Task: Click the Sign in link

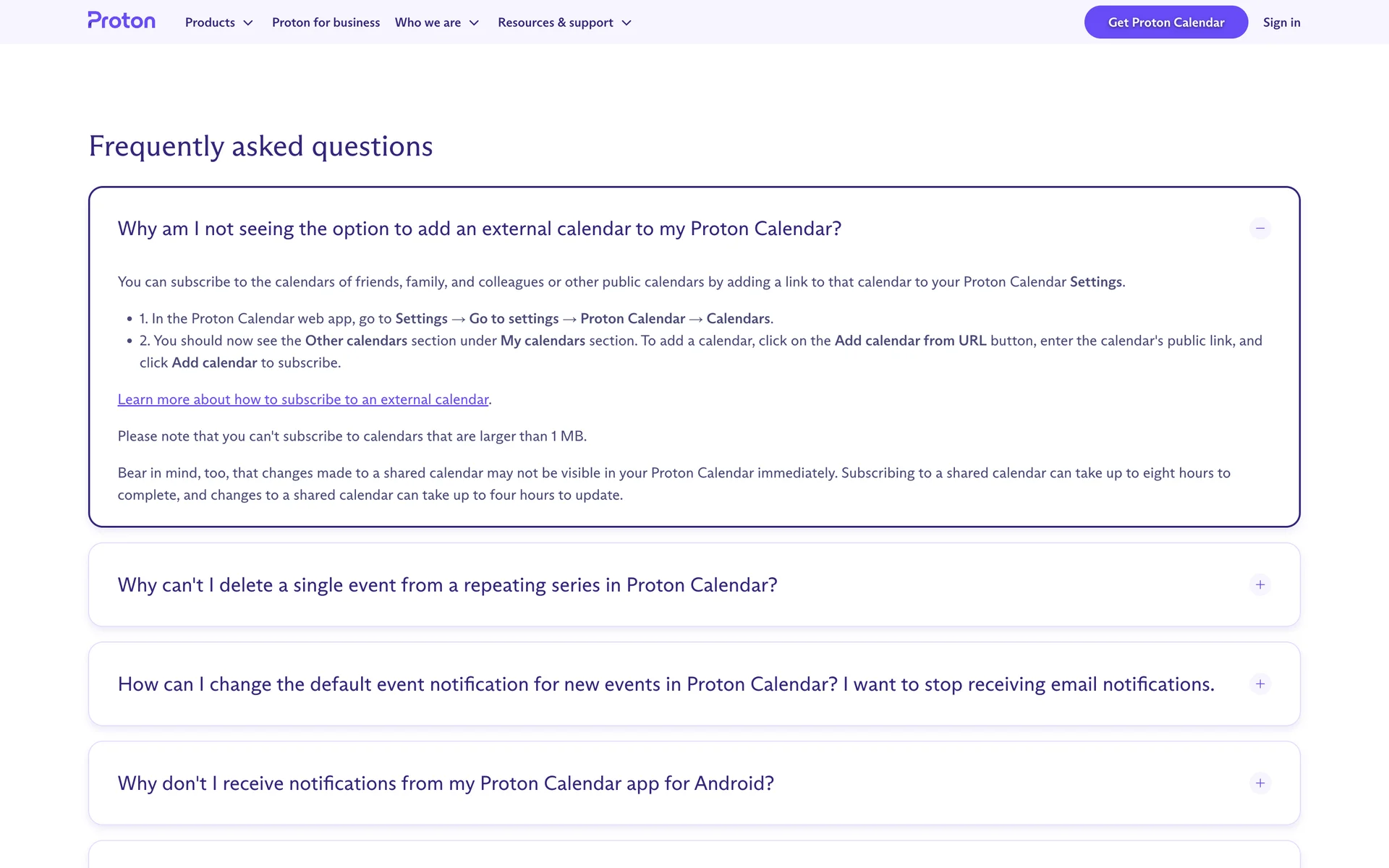Action: click(1281, 22)
